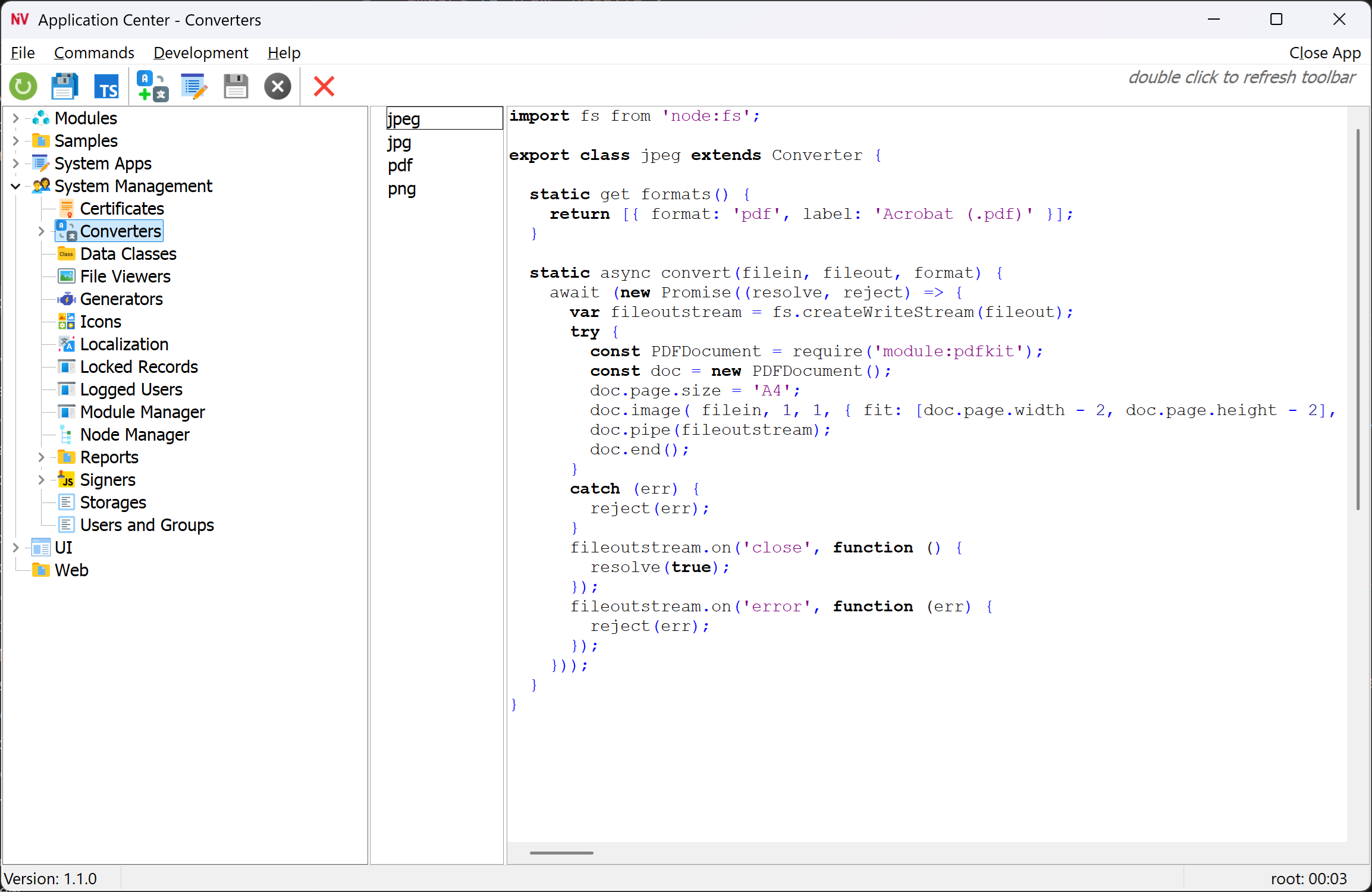
Task: Collapse the System Management node
Action: click(x=16, y=186)
